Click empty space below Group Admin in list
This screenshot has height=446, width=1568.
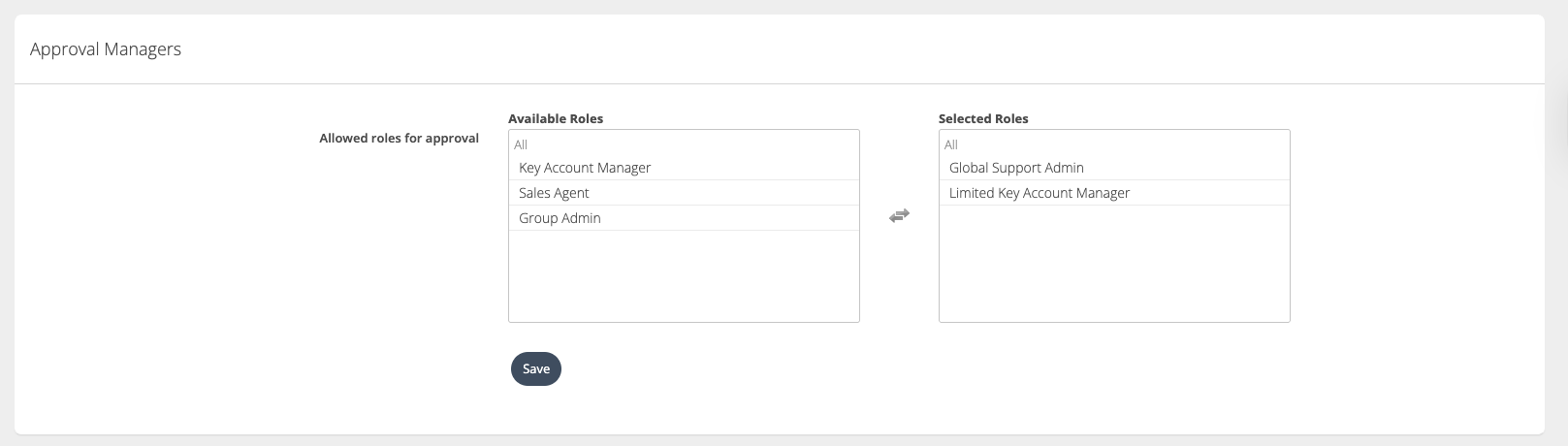[684, 276]
